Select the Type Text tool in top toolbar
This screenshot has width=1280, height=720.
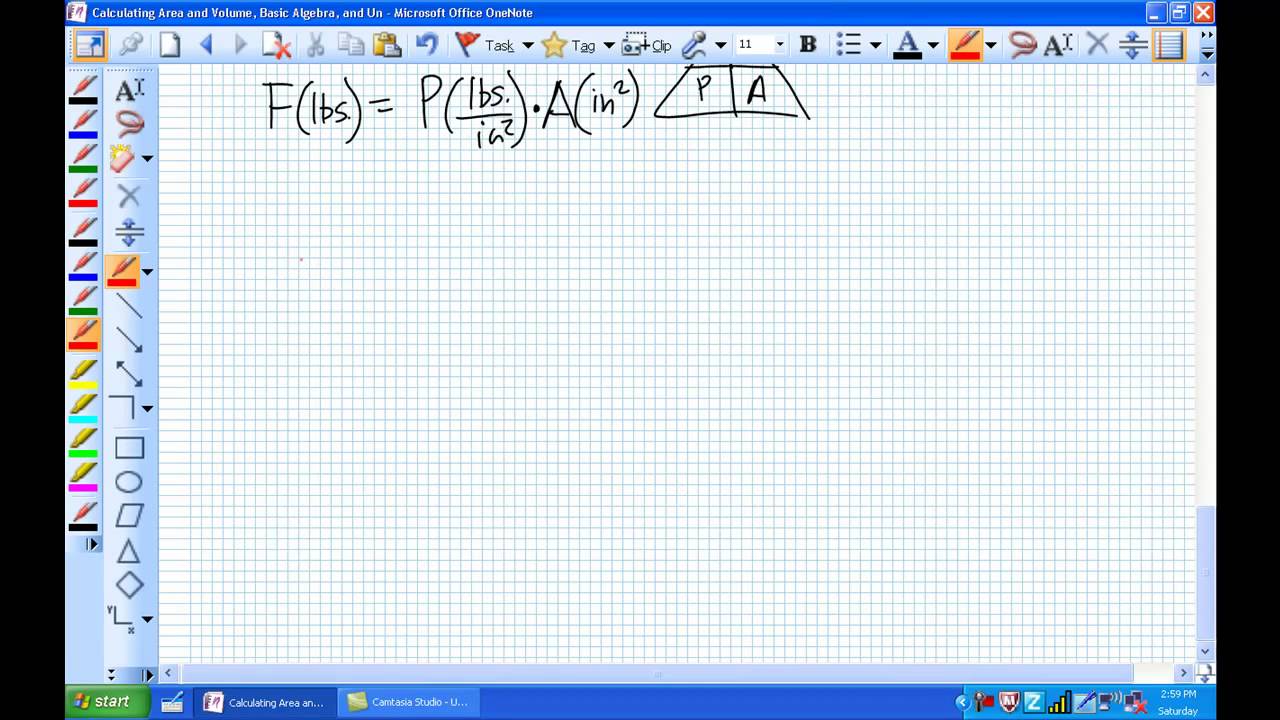tap(1058, 44)
